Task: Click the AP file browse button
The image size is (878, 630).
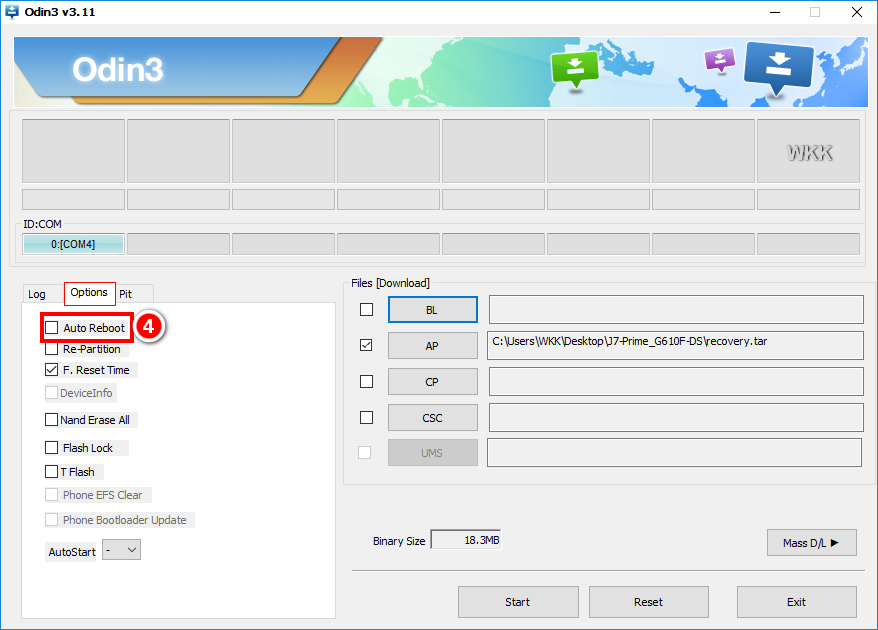Action: [x=432, y=346]
